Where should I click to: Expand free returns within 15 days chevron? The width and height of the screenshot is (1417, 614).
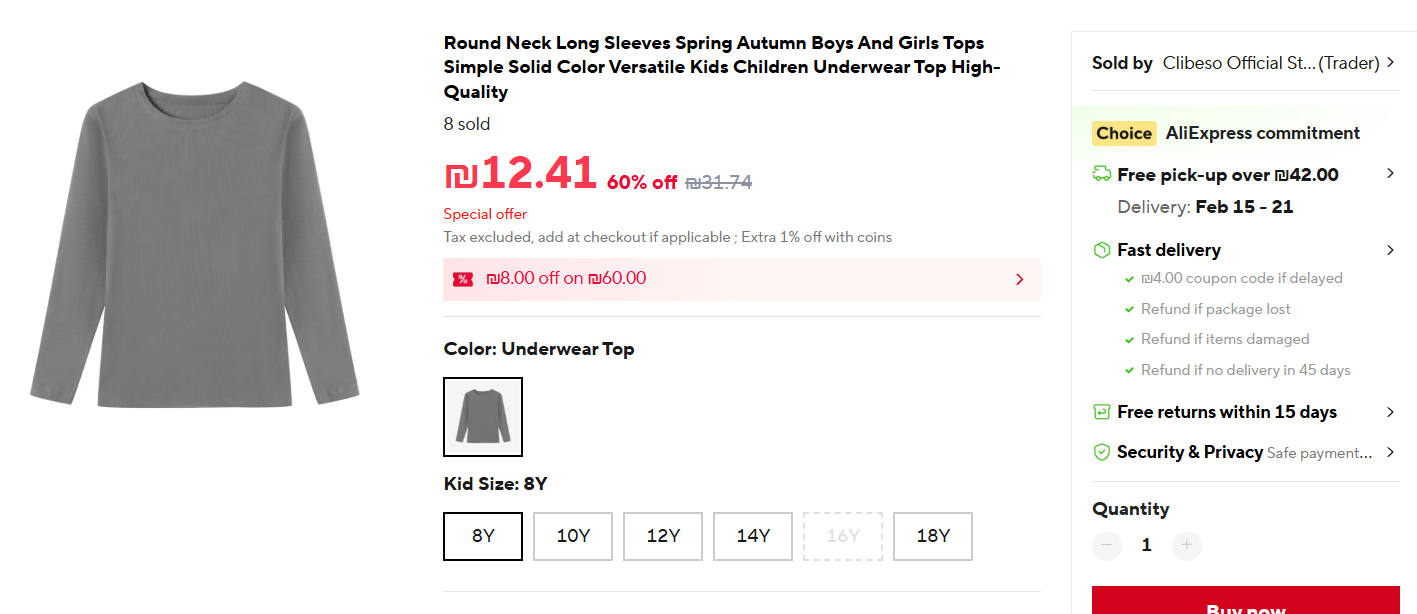point(1390,412)
